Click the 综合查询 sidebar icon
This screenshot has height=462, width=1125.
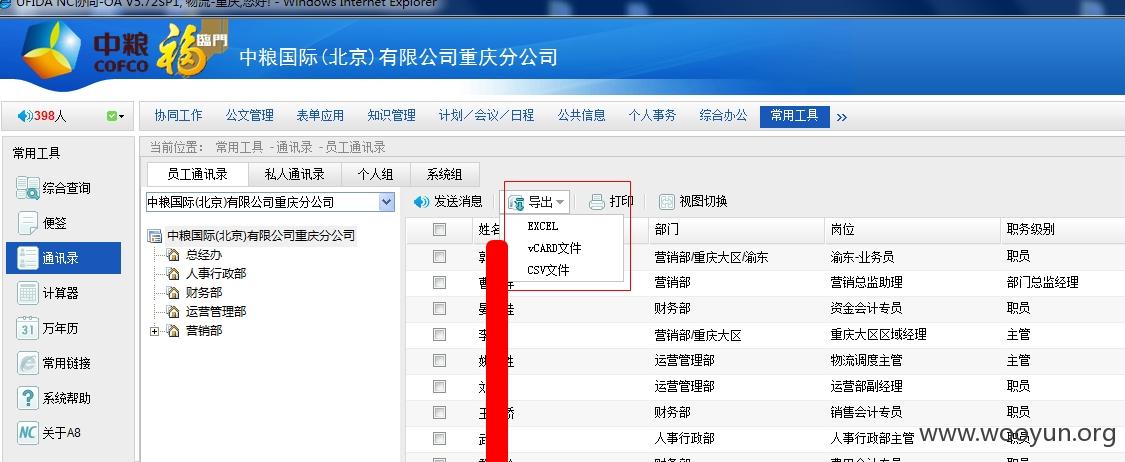pyautogui.click(x=28, y=188)
